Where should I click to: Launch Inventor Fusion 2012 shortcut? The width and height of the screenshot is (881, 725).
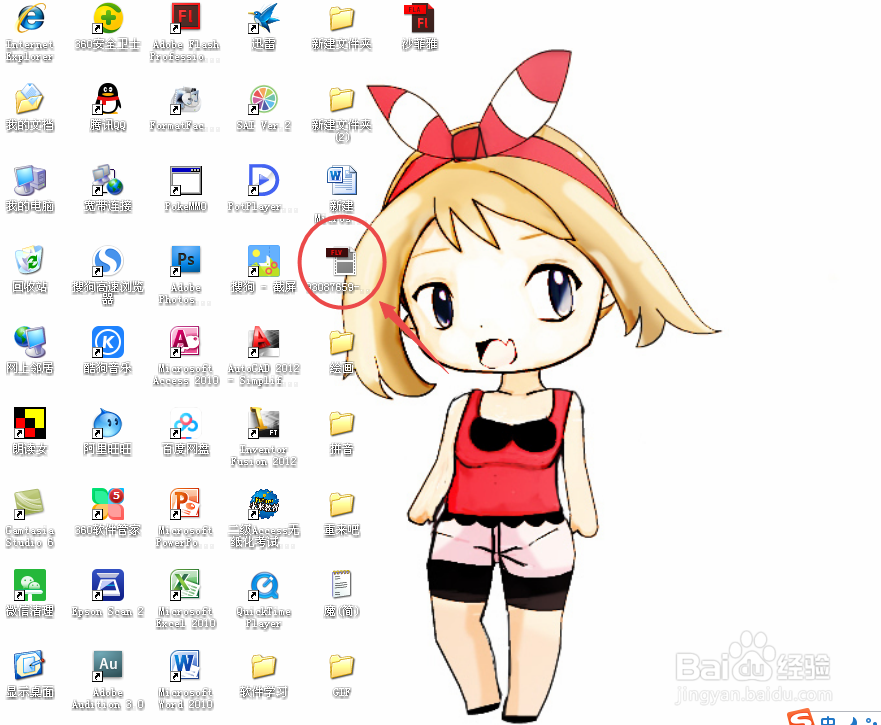[x=264, y=423]
